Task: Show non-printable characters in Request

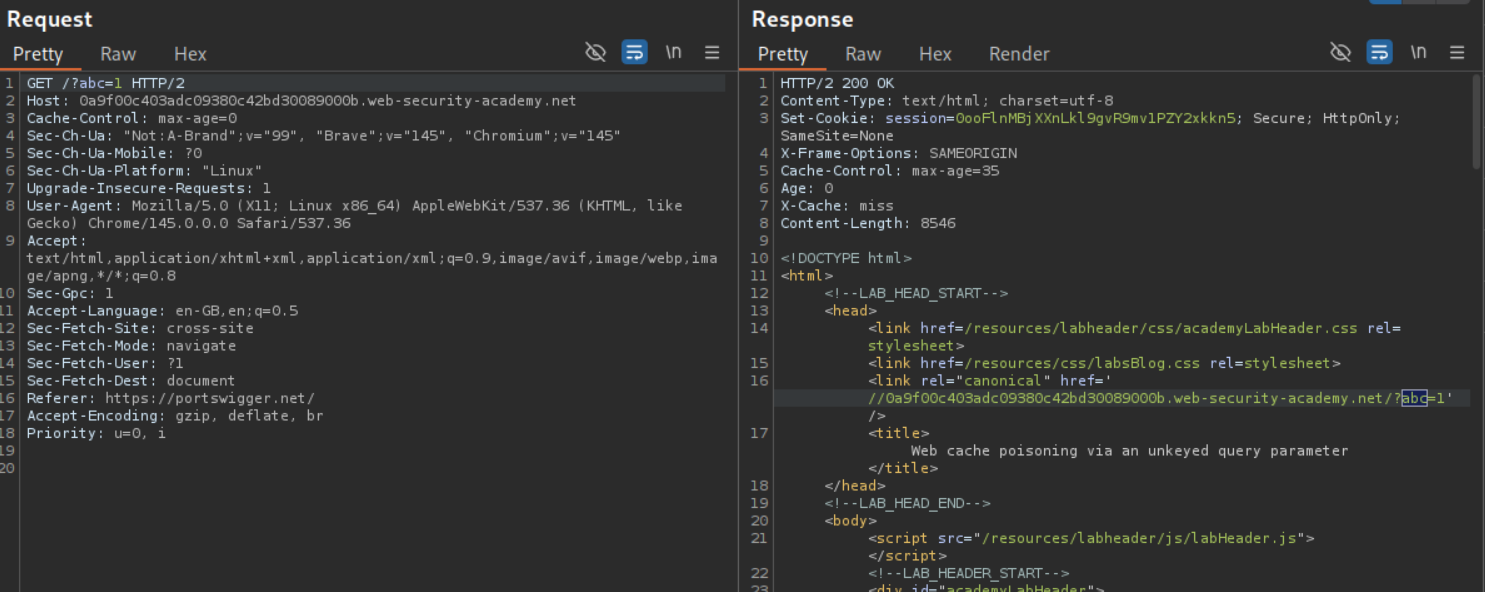Action: click(x=674, y=53)
